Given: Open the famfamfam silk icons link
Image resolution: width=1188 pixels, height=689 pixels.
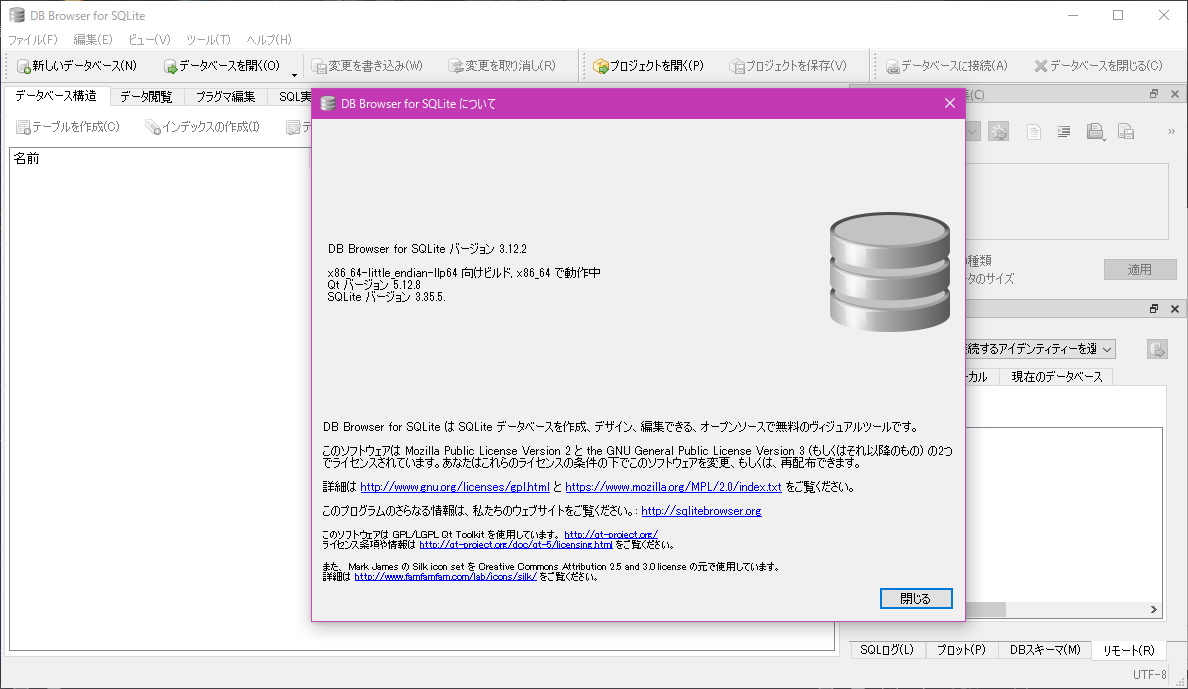Looking at the screenshot, I should 446,577.
